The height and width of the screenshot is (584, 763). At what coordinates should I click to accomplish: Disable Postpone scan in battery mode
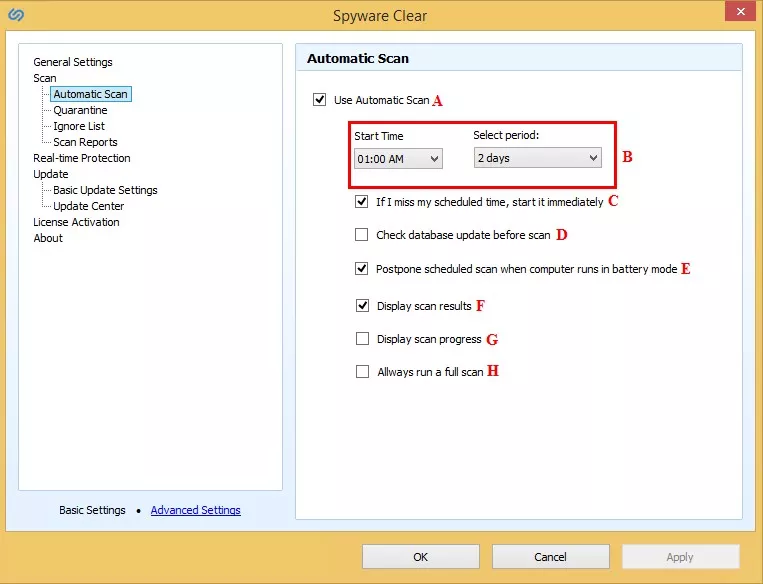tap(362, 269)
